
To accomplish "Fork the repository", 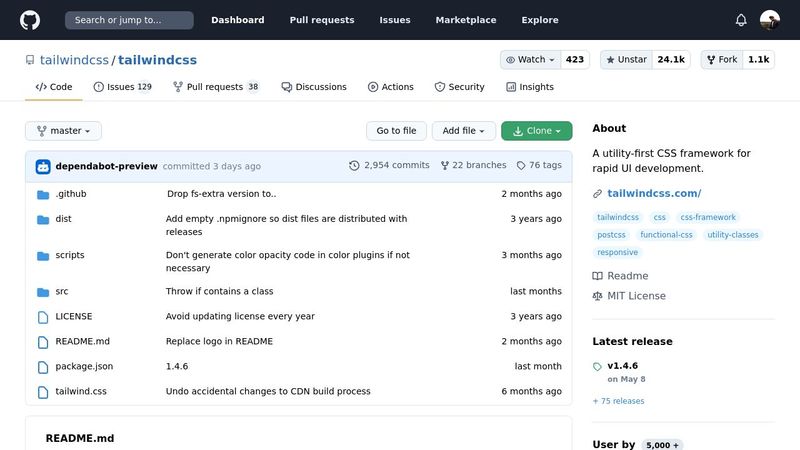I will click(722, 60).
